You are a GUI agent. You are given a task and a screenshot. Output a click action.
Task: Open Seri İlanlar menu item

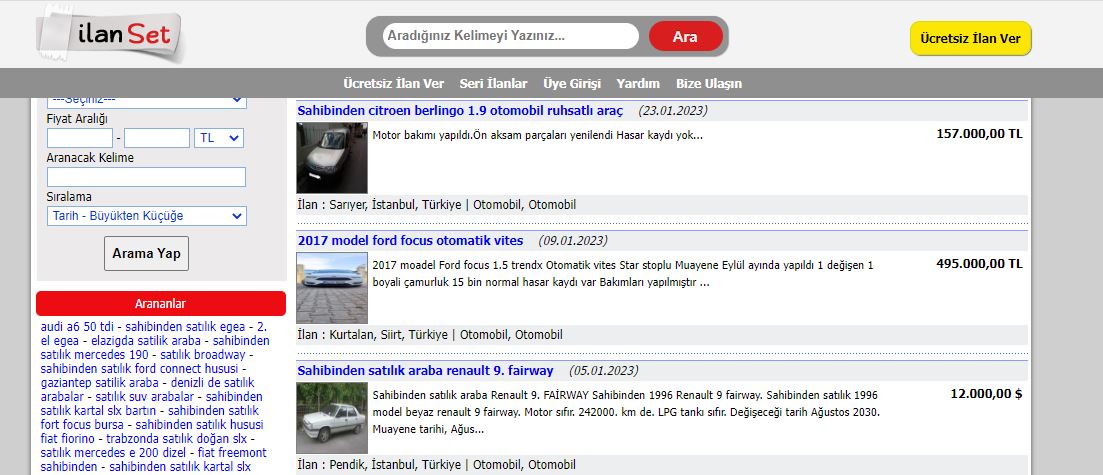(x=493, y=84)
